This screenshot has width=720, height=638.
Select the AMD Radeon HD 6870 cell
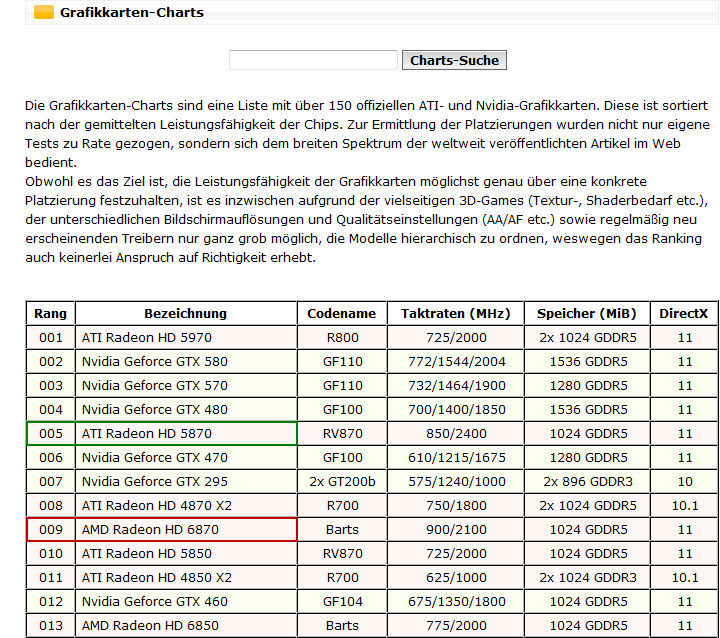pyautogui.click(x=186, y=530)
